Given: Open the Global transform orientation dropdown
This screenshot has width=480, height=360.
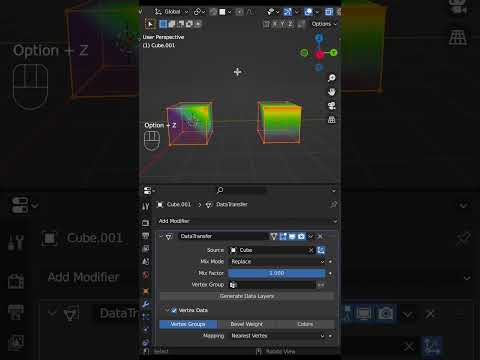Looking at the screenshot, I should tap(172, 12).
